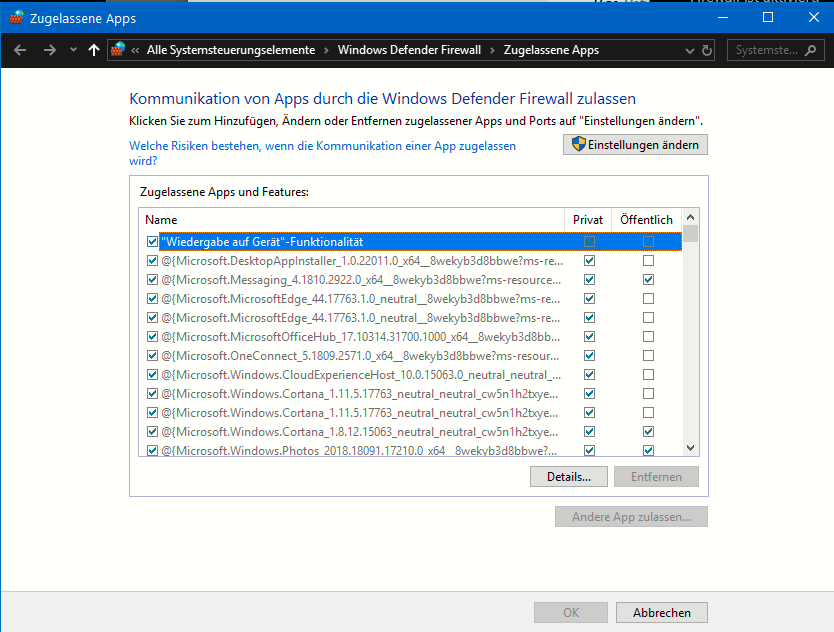The width and height of the screenshot is (834, 632).
Task: Toggle Privat checkbox for Windows.Photos
Action: pos(589,451)
